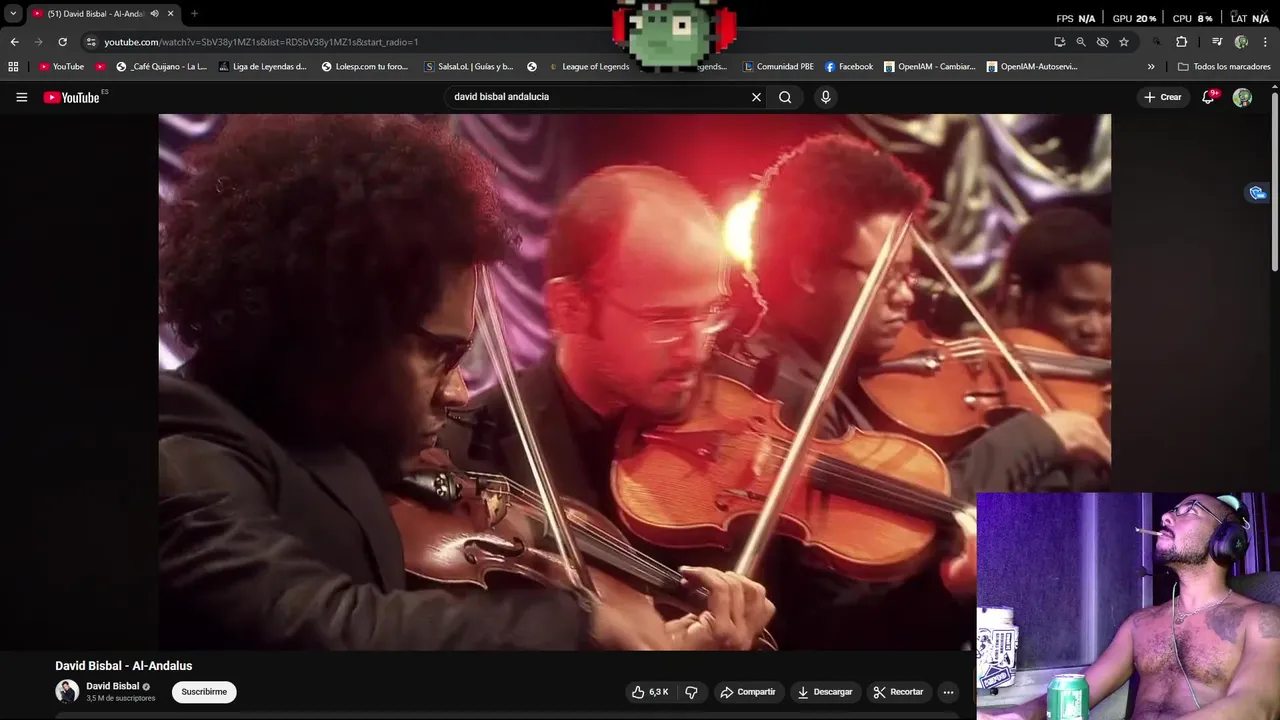Viewport: 1280px width, 720px height.
Task: Click the Recortar clip button
Action: coord(898,692)
